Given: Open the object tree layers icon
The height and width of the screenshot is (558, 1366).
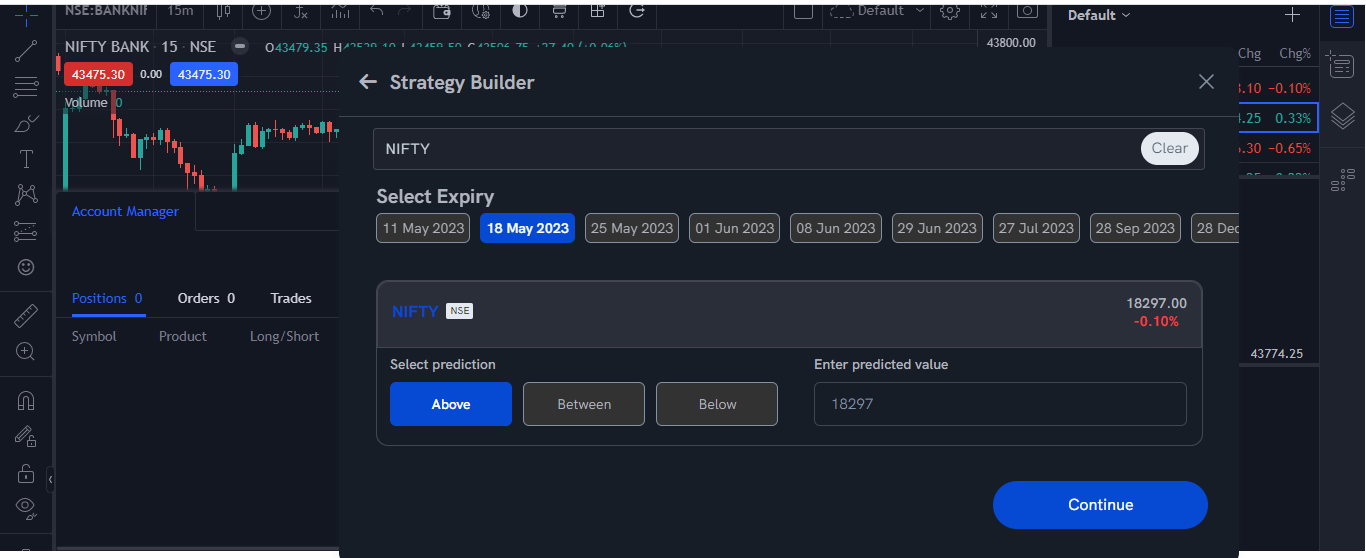Looking at the screenshot, I should click(1342, 117).
